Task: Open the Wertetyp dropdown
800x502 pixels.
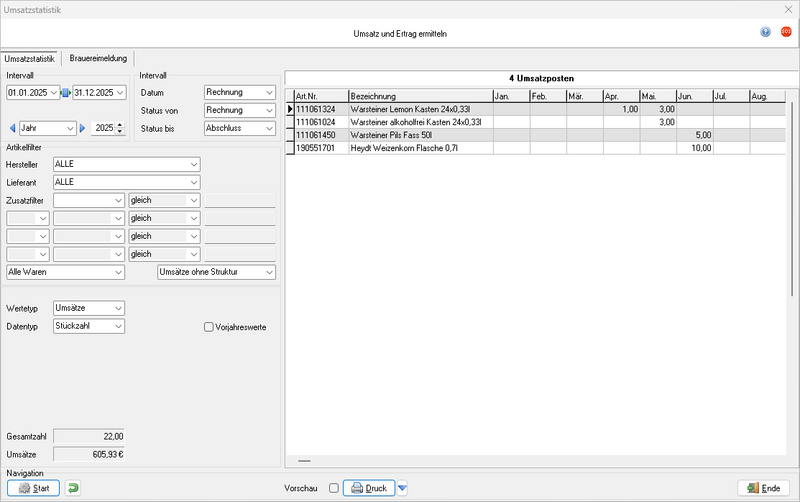Action: coord(118,308)
